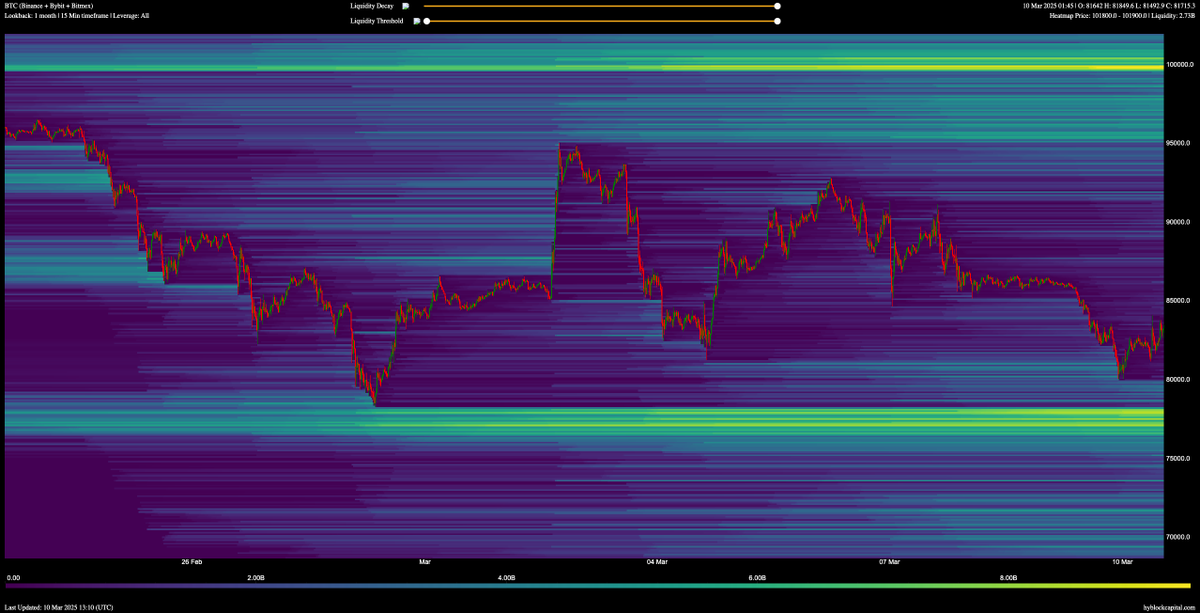Click the 6.00B color scale label
The height and width of the screenshot is (613, 1200).
758,578
